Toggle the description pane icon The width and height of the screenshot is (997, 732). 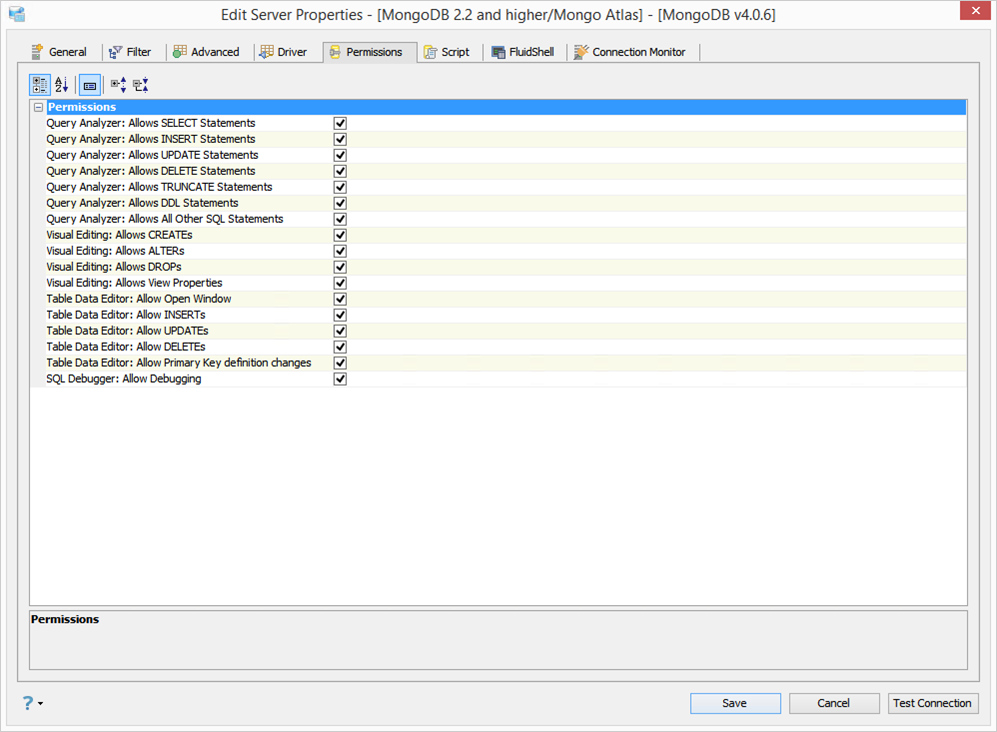pos(90,85)
